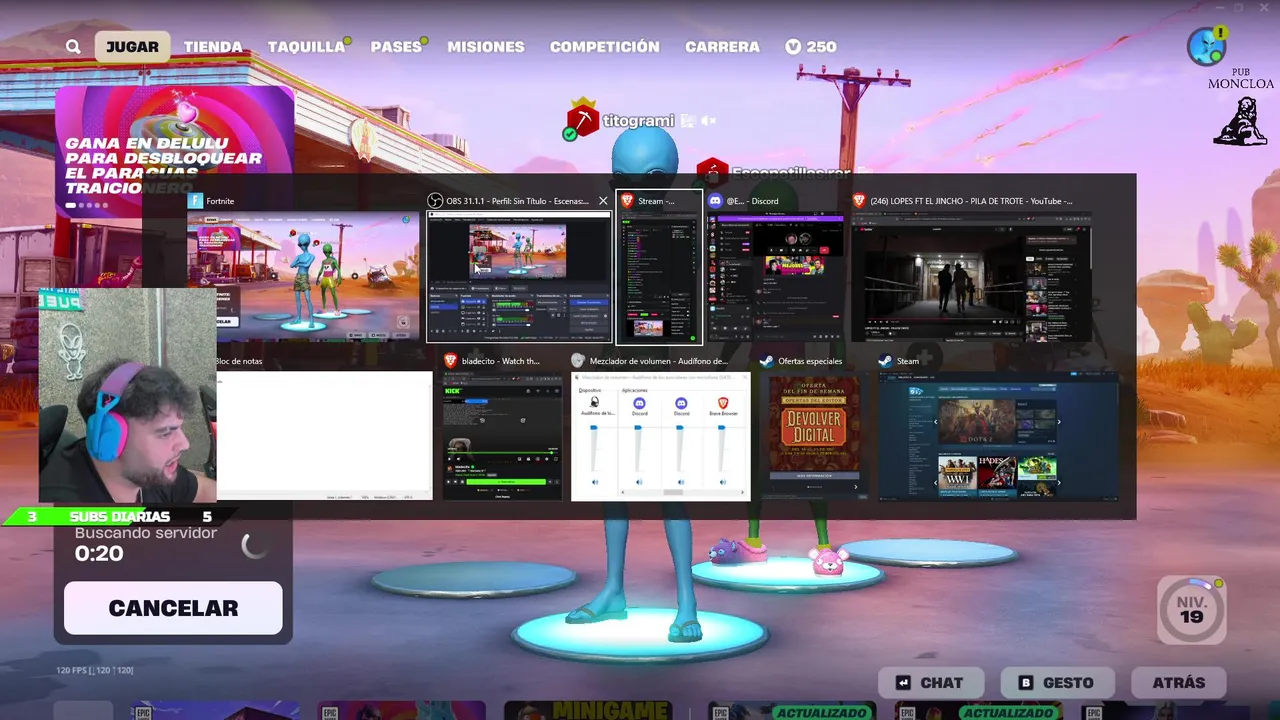Mute Brave Browser in volume mixer

[x=723, y=482]
